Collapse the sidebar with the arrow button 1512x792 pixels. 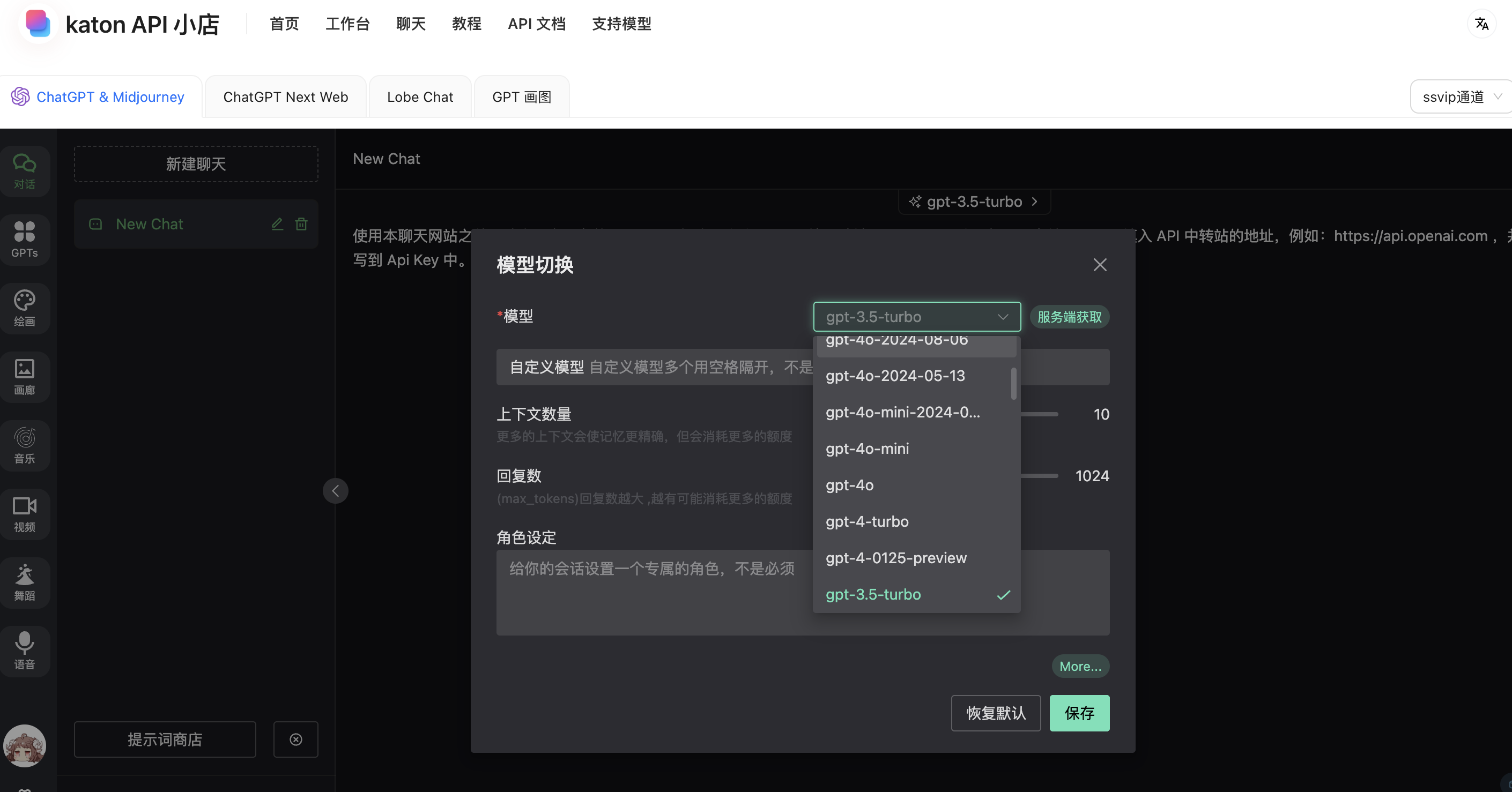click(335, 490)
